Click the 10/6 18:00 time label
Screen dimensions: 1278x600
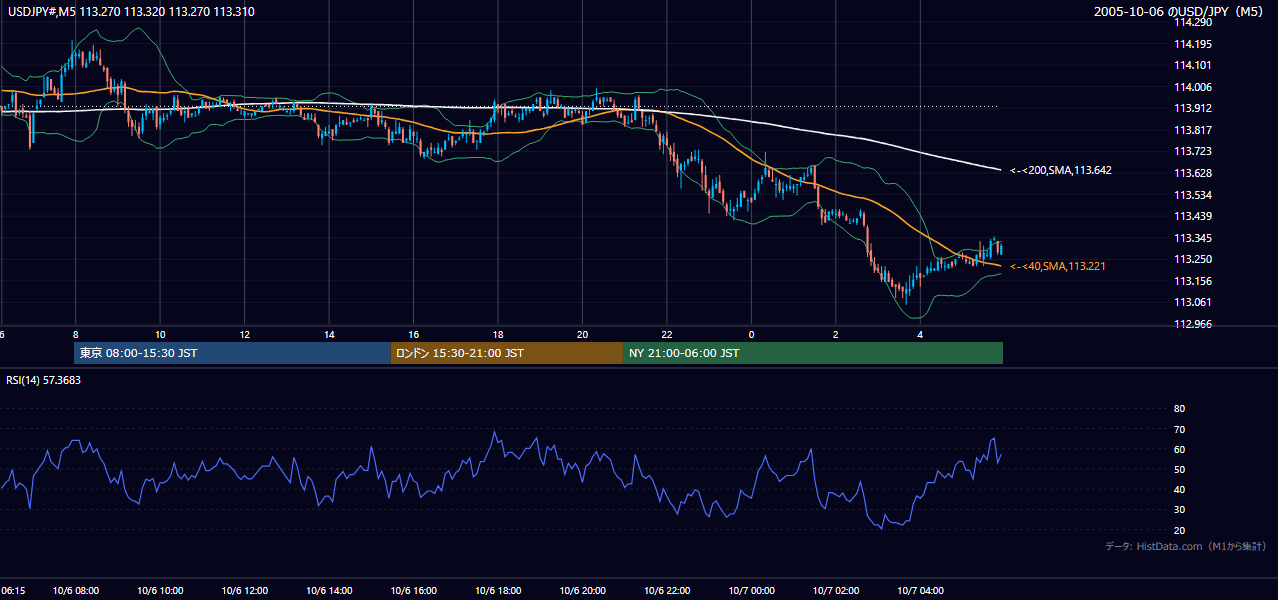click(x=498, y=591)
